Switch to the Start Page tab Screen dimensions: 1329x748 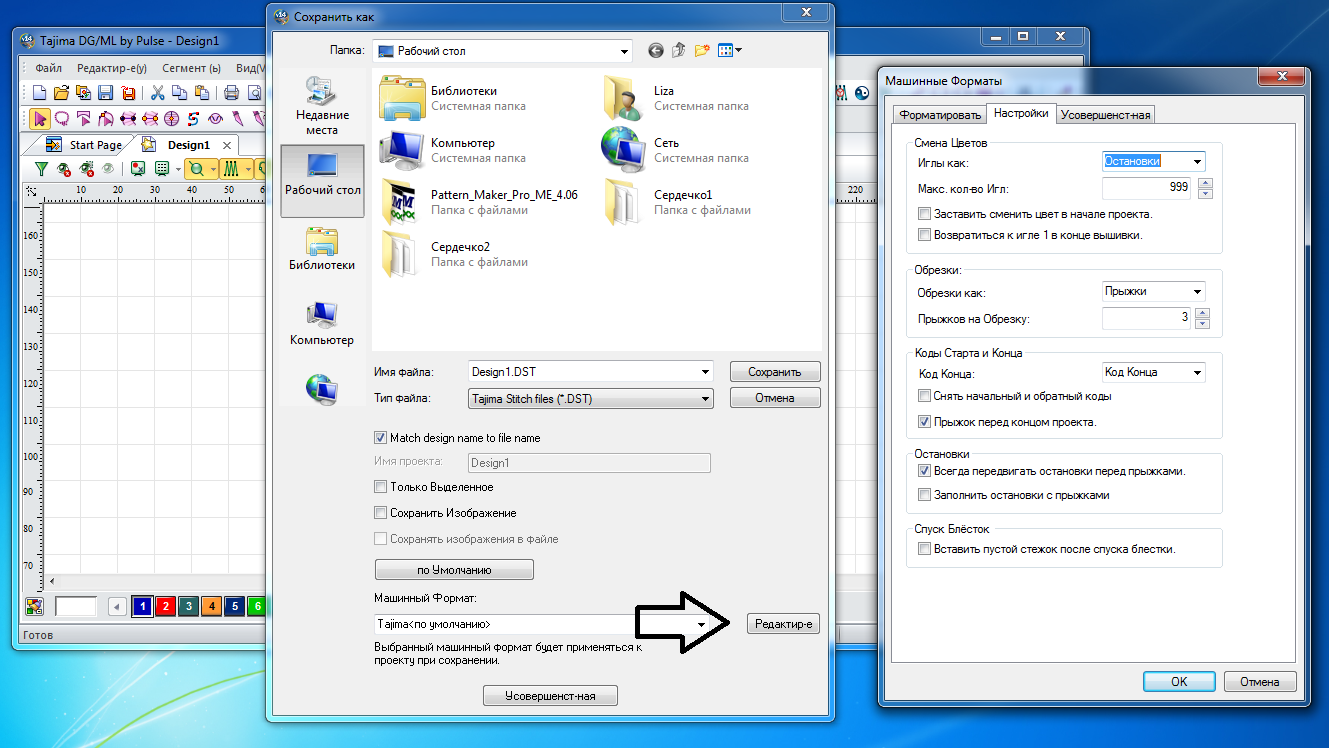point(86,145)
